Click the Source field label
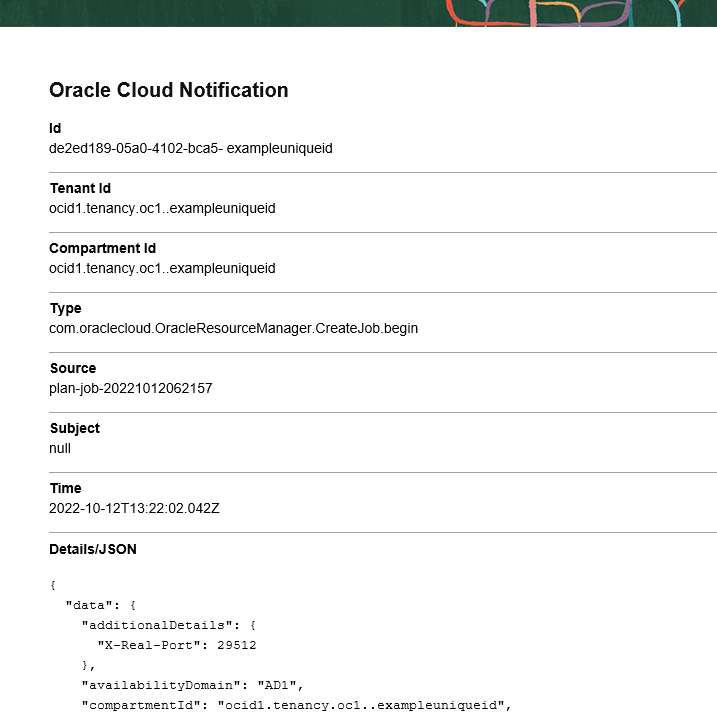717x717 pixels. point(73,368)
